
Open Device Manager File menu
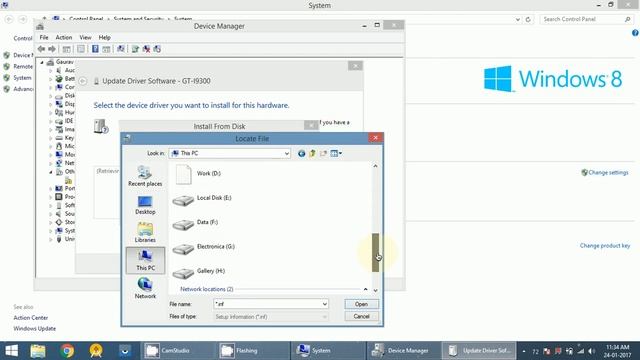tap(44, 38)
